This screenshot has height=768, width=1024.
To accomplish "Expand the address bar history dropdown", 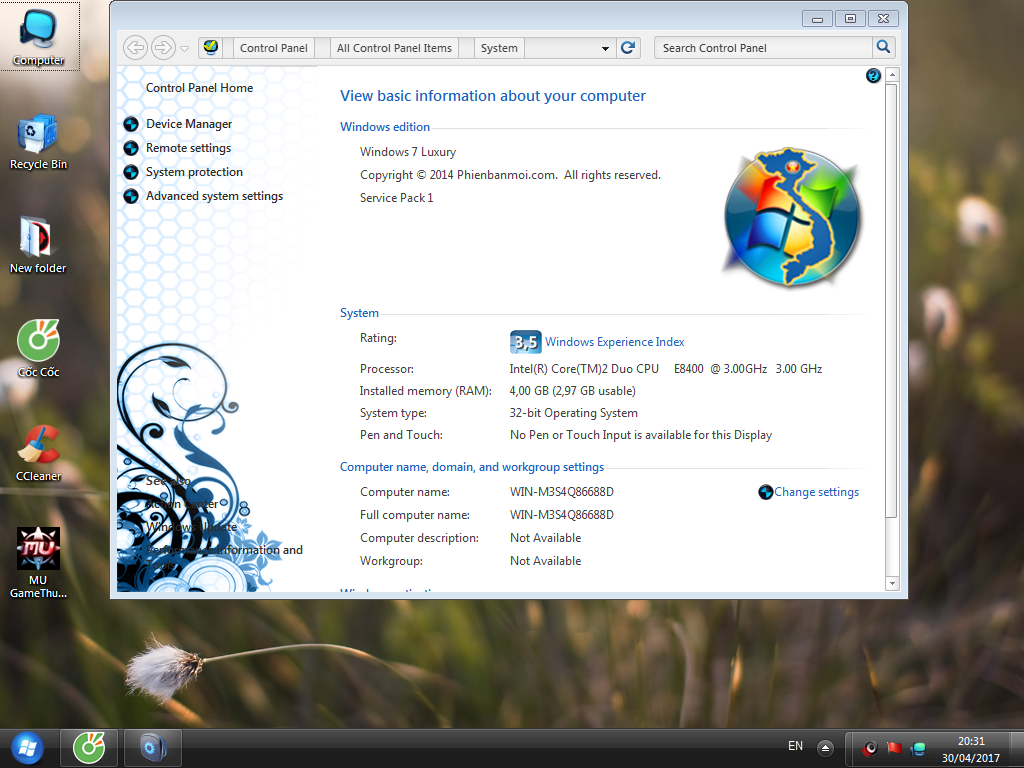I will 605,48.
